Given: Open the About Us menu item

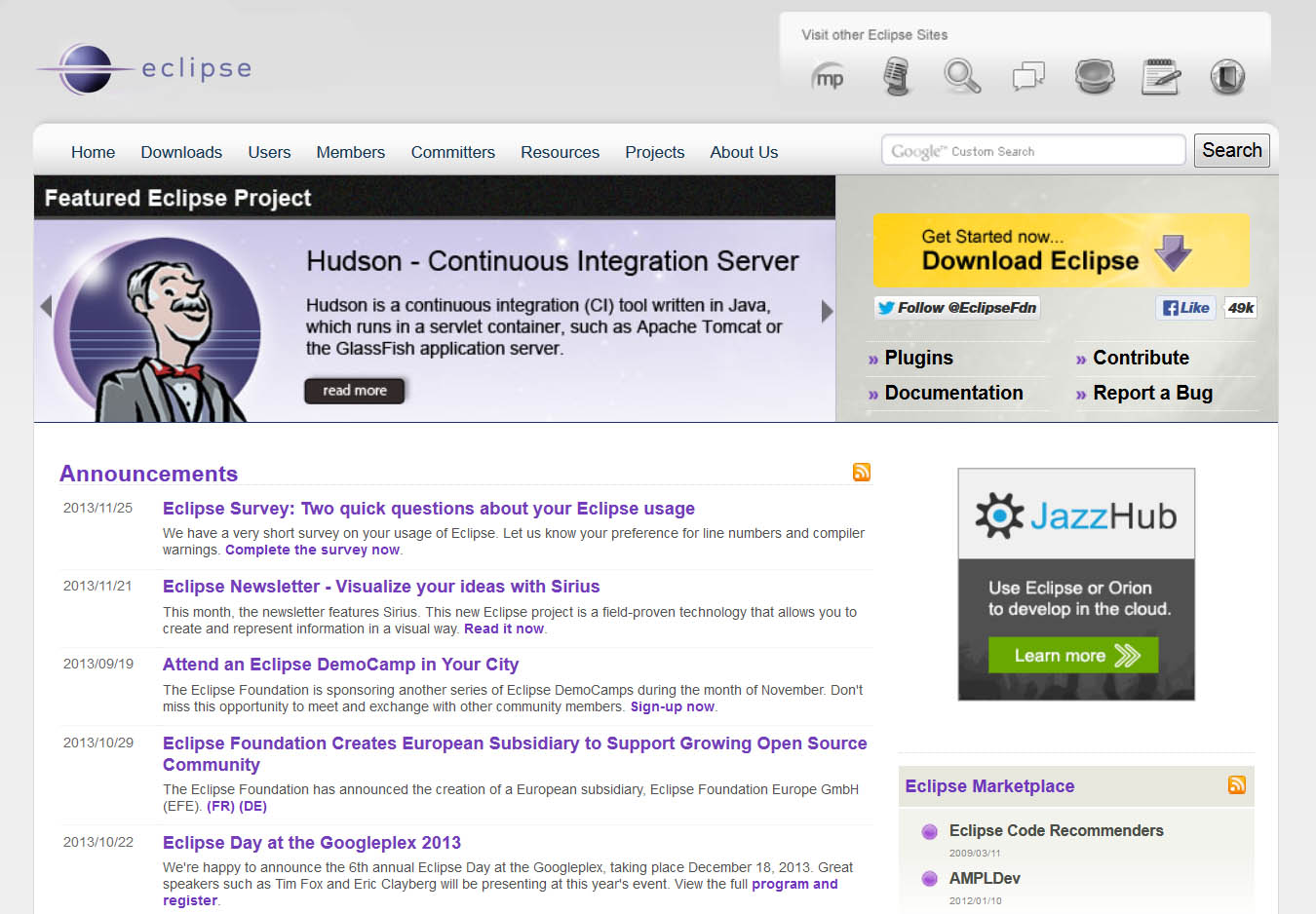Looking at the screenshot, I should click(x=744, y=152).
